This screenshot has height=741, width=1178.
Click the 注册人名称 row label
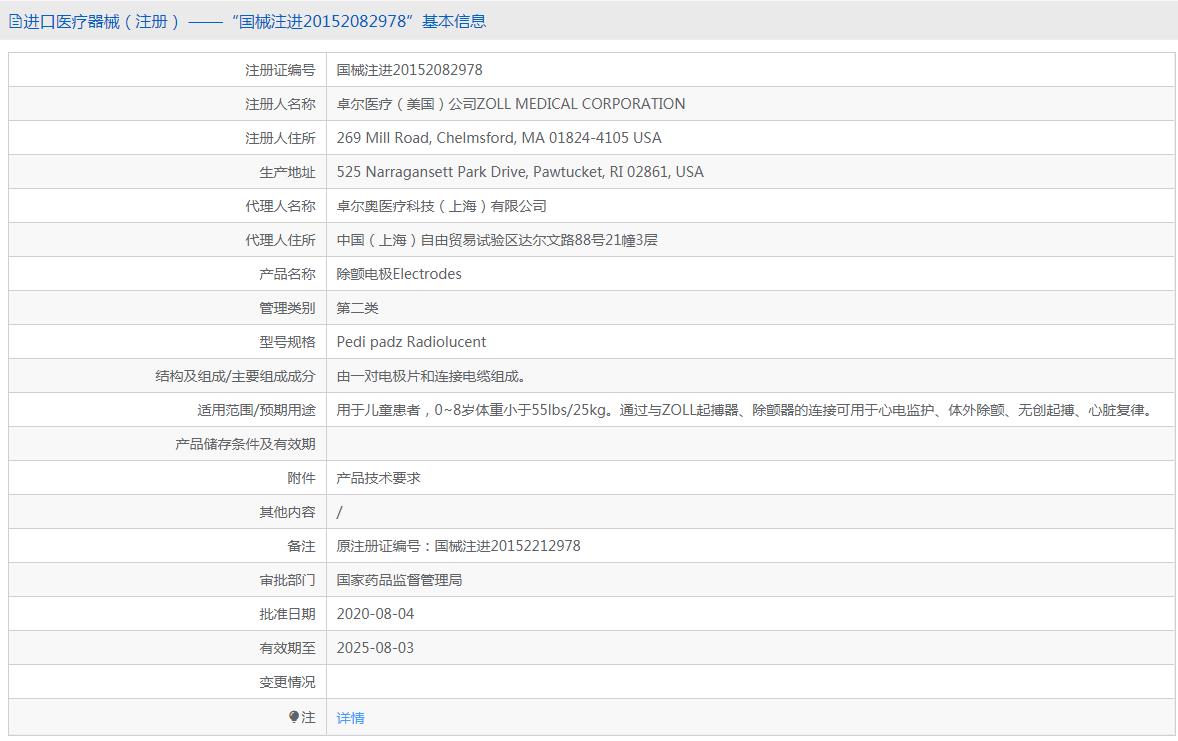(x=280, y=104)
